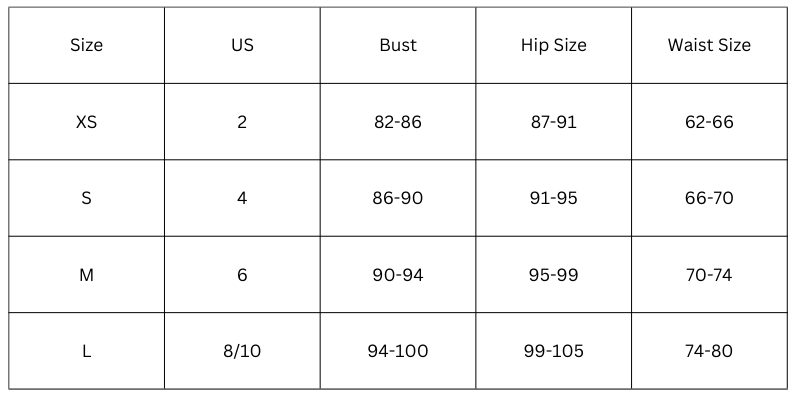Click hip range 91-95
Image resolution: width=800 pixels, height=400 pixels.
[x=554, y=198]
